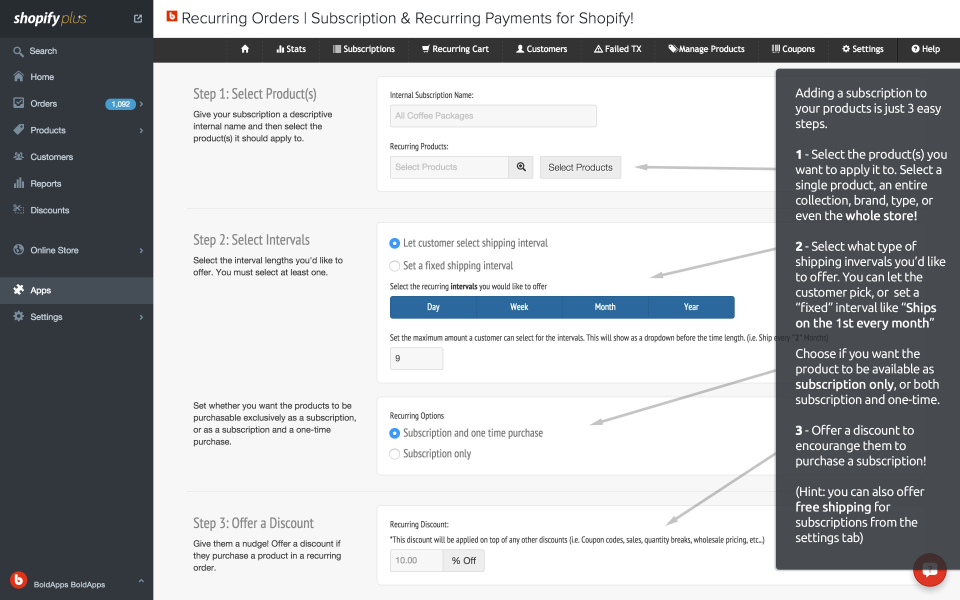Open Apps in the sidebar
Screen dimensions: 960x600
(40, 290)
